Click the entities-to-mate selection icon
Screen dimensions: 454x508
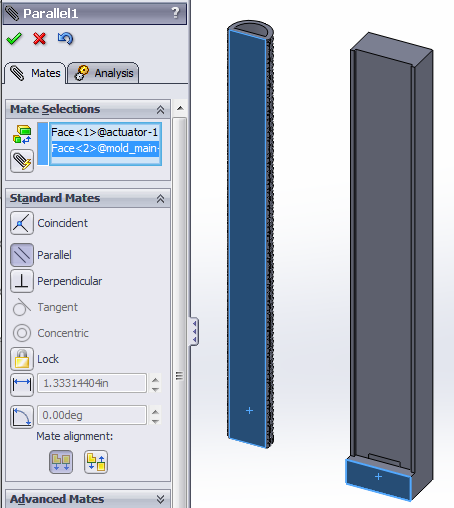click(x=22, y=135)
